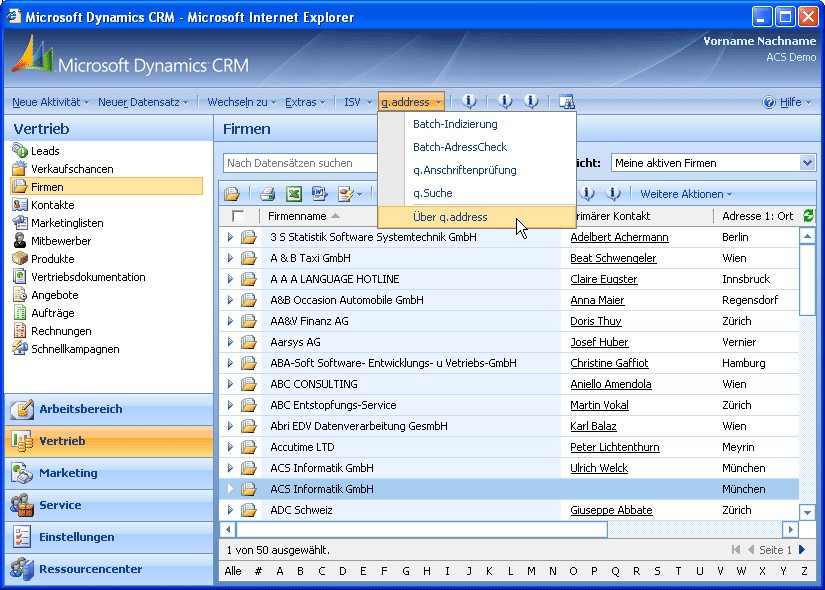Click the new record folder icon in grid toolbar
825x590 pixels.
click(232, 194)
